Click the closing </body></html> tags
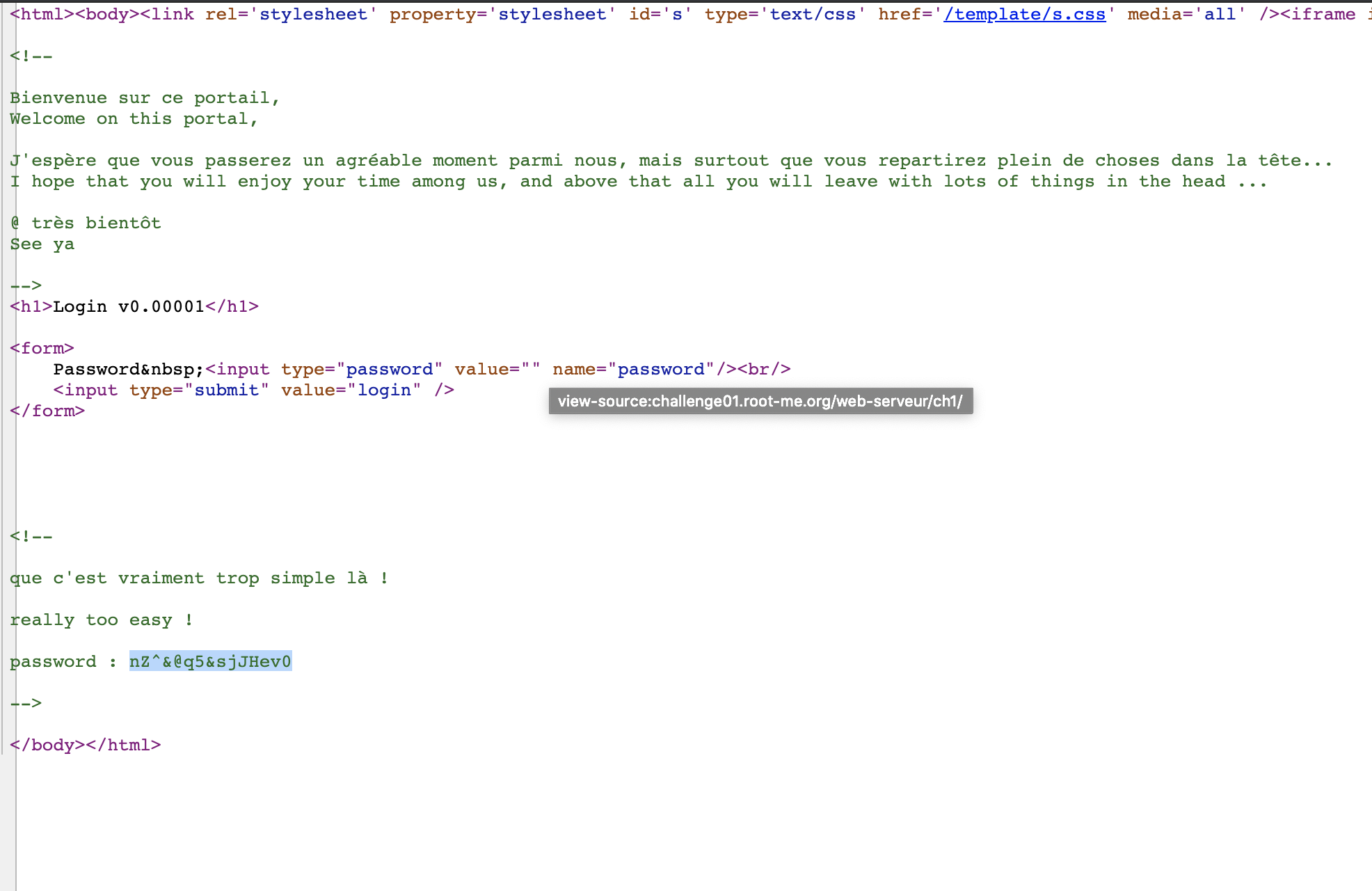The width and height of the screenshot is (1372, 891). (86, 746)
